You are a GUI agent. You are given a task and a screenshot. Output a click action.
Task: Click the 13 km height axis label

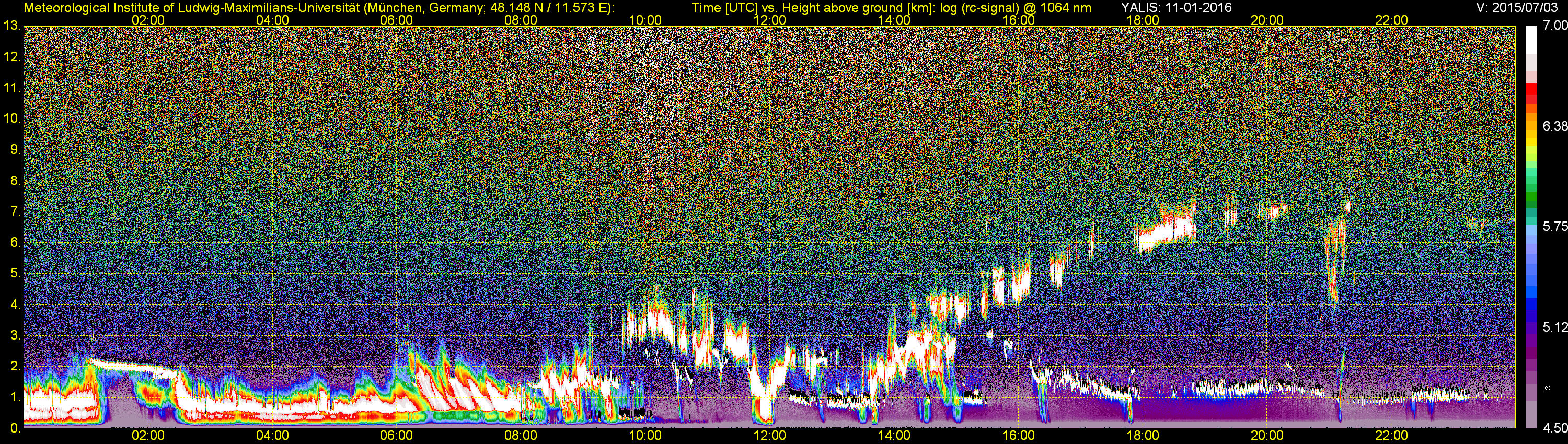(11, 26)
